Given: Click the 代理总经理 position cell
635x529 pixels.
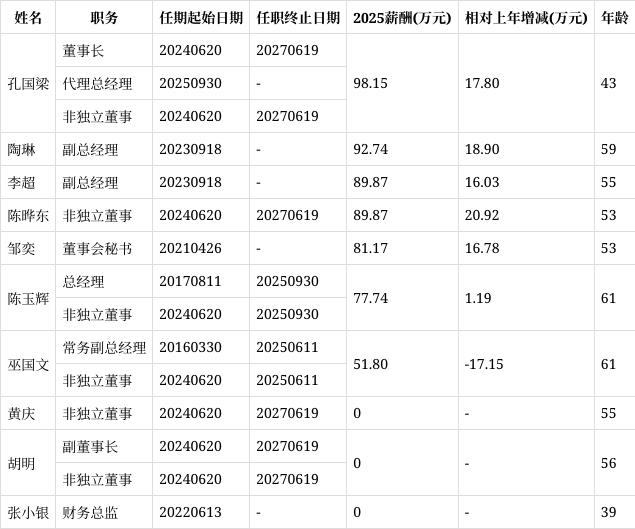Looking at the screenshot, I should coord(104,83).
